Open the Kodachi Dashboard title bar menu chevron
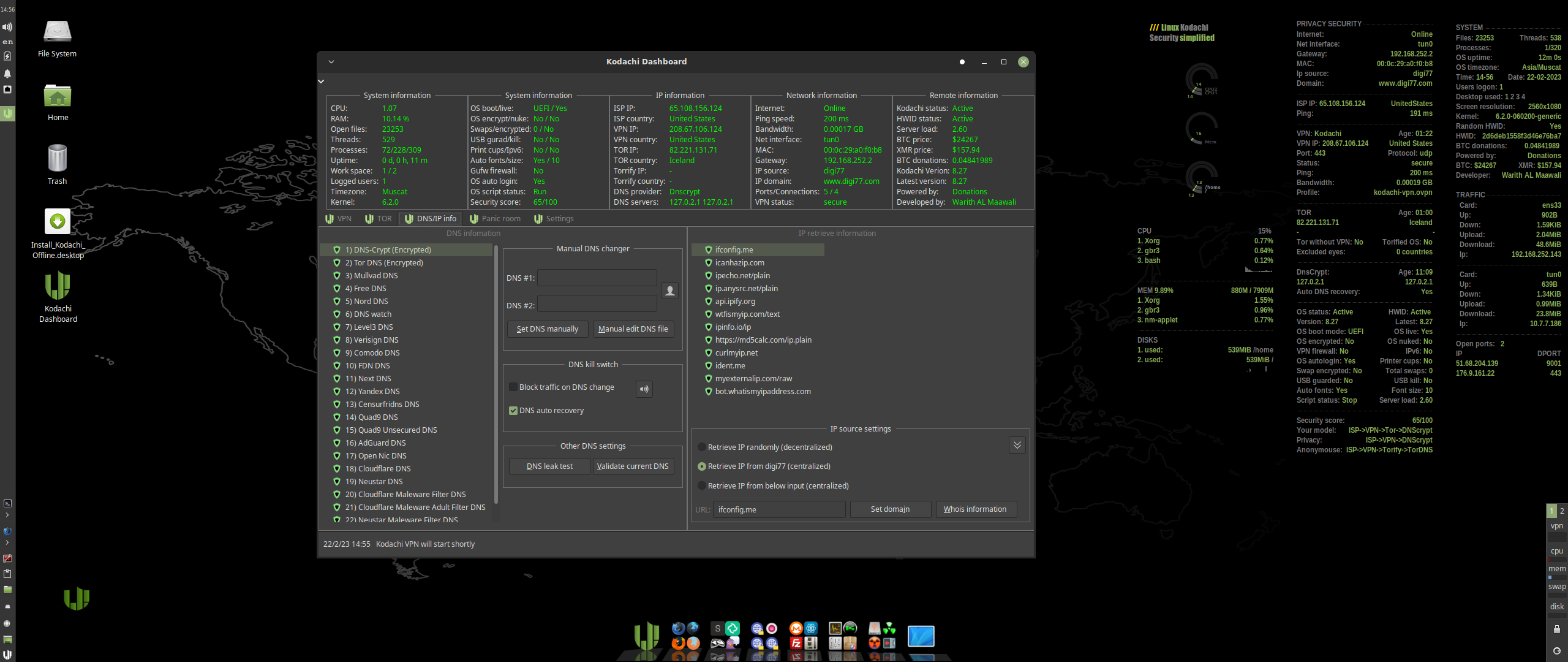This screenshot has height=662, width=1568. 331,62
